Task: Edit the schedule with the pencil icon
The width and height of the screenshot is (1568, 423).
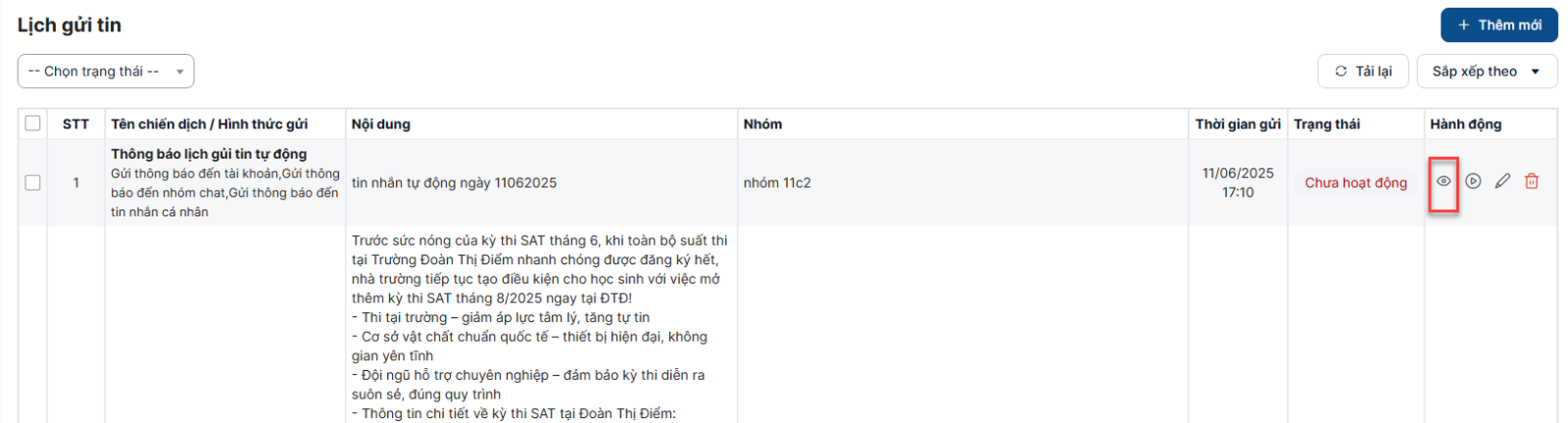Action: [1502, 181]
